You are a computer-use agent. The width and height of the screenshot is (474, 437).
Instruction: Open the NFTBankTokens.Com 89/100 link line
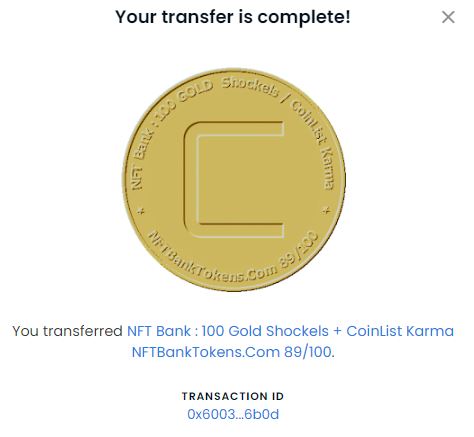point(232,352)
